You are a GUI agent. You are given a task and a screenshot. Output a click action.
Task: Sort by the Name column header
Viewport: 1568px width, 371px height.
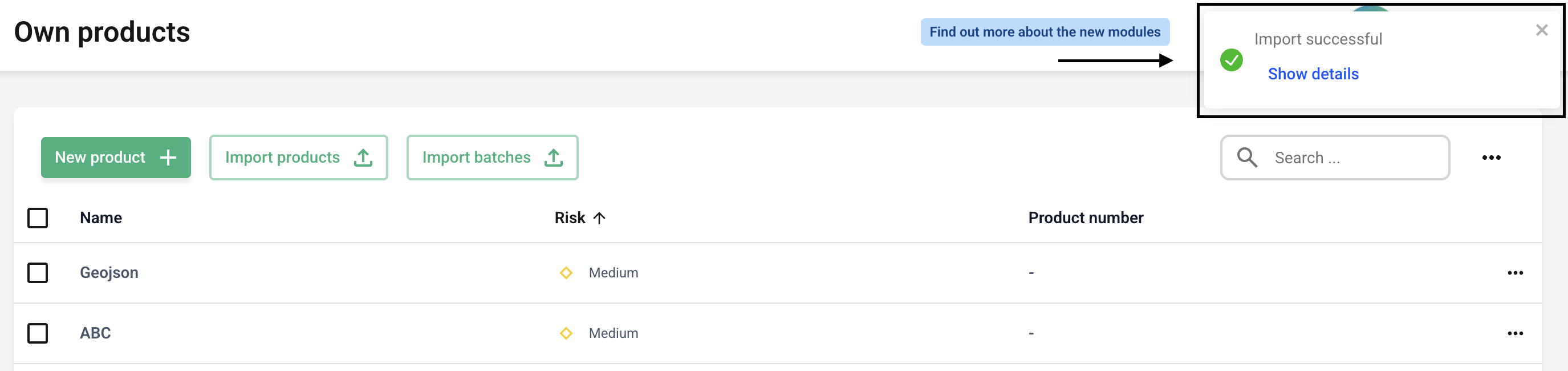tap(101, 218)
